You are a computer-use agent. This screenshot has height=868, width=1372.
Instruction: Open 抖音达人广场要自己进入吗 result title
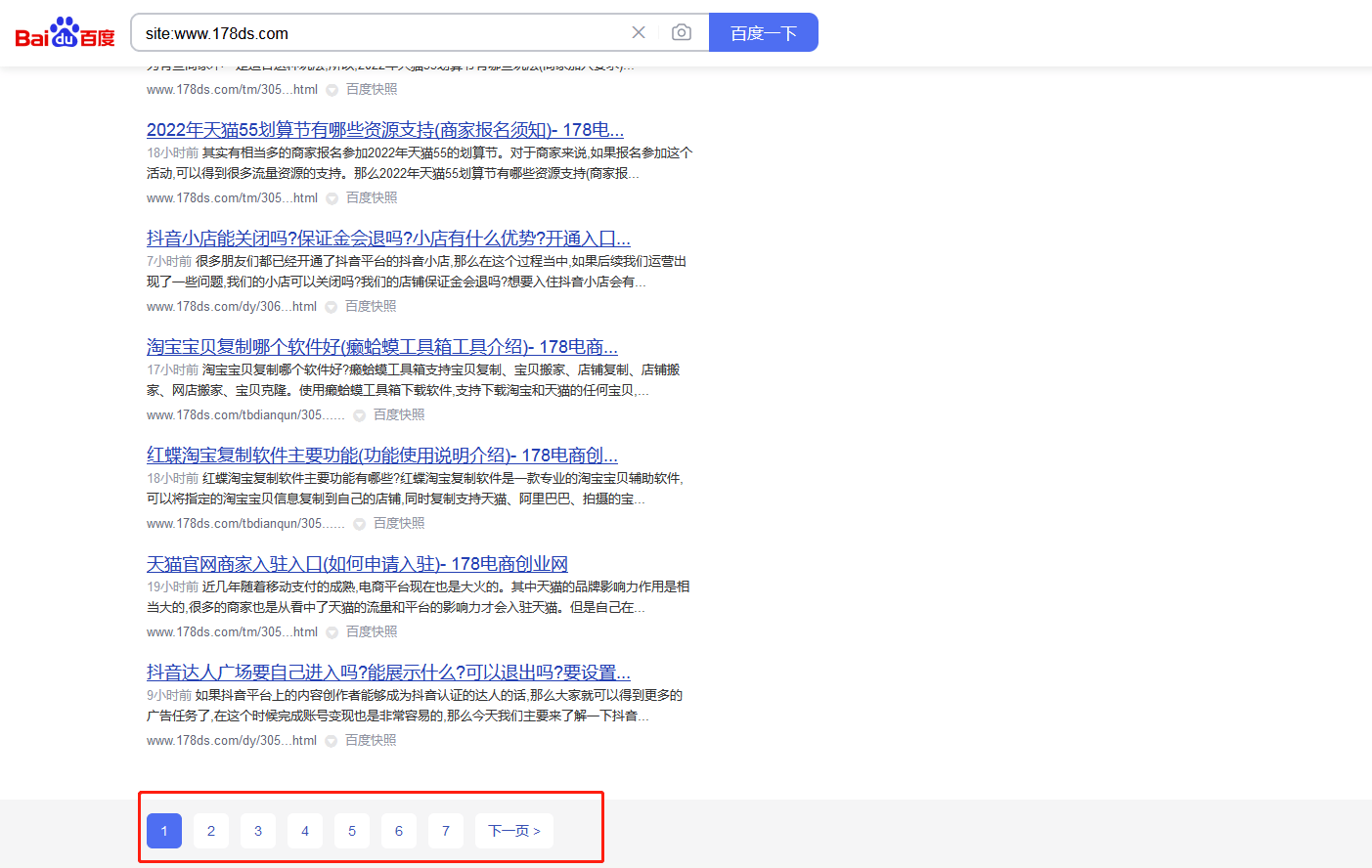(388, 672)
